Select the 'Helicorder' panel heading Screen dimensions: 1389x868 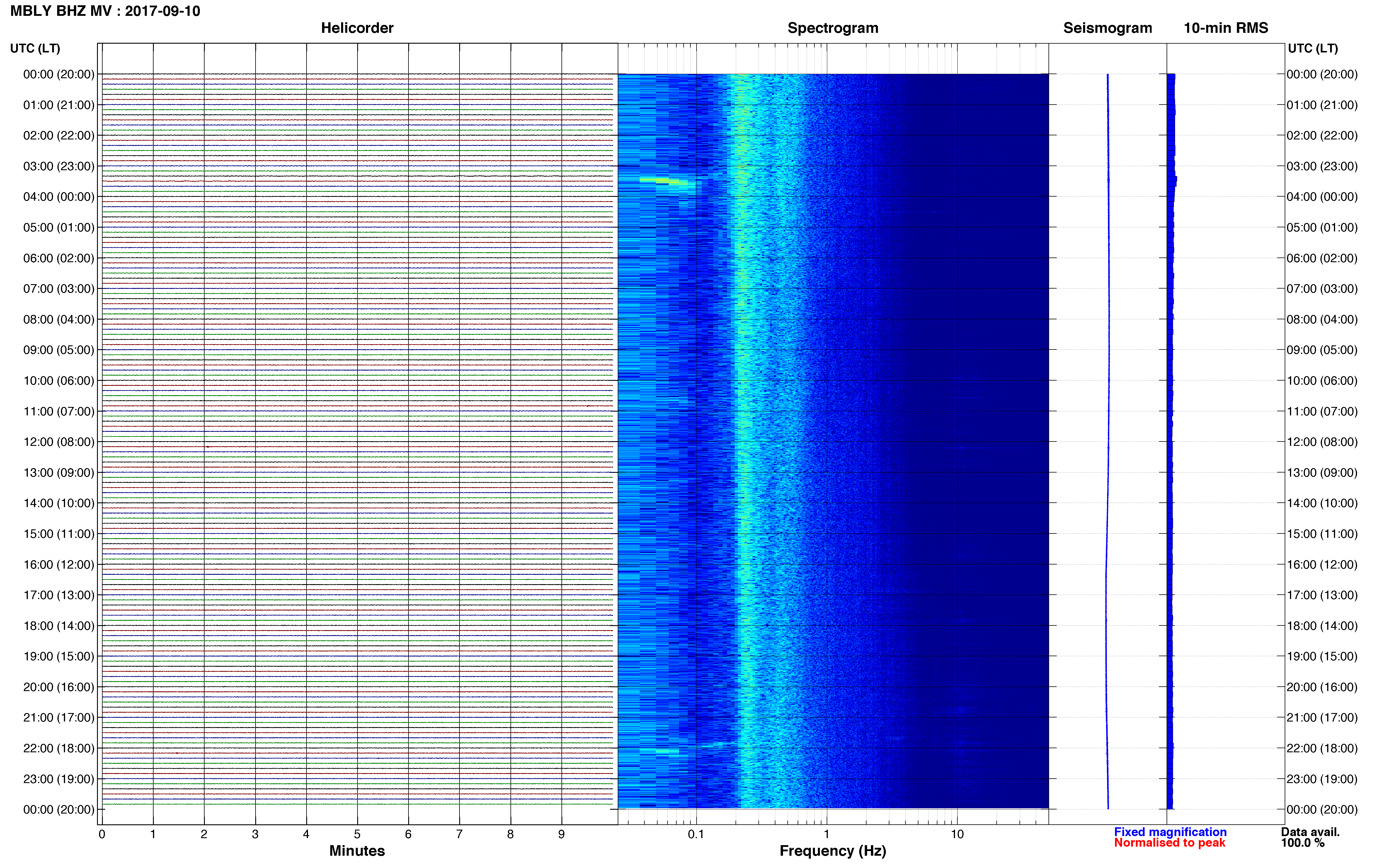[x=357, y=28]
